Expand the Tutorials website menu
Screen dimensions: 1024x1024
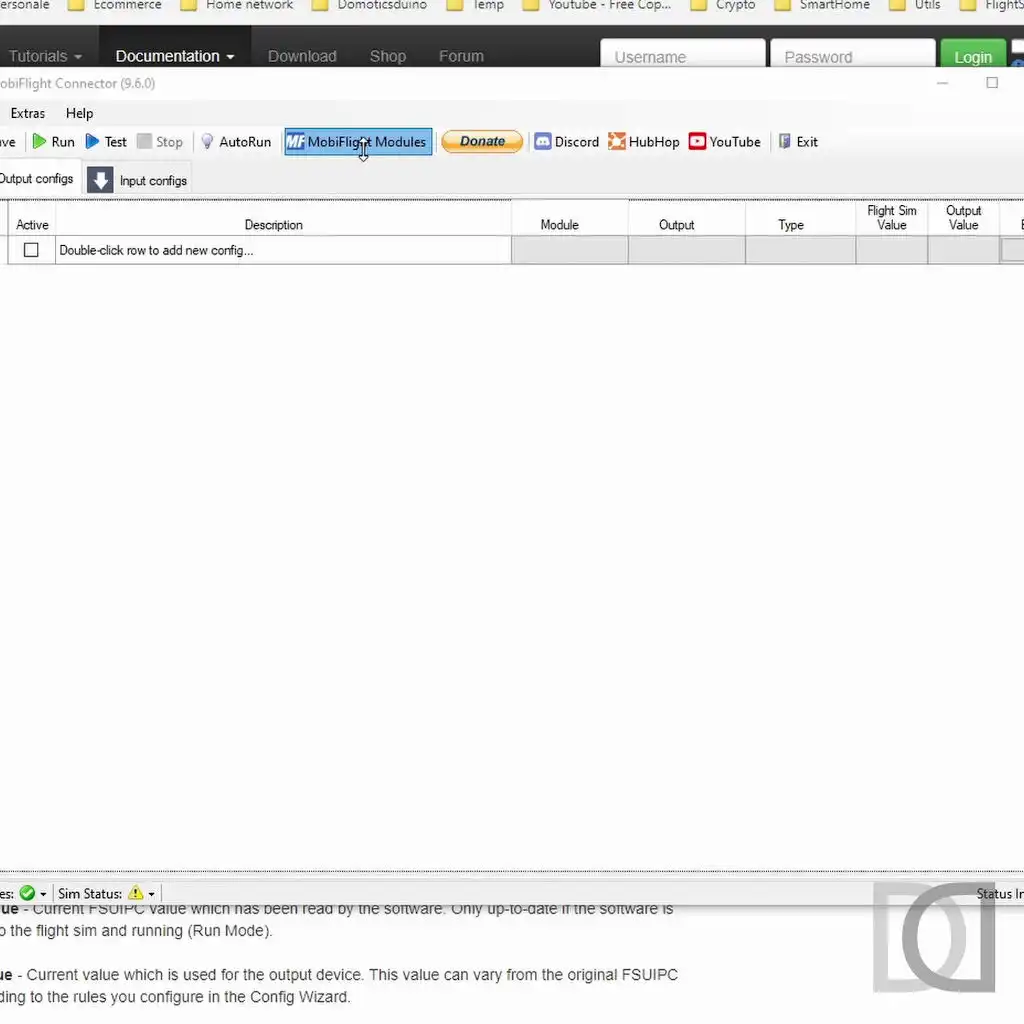45,56
